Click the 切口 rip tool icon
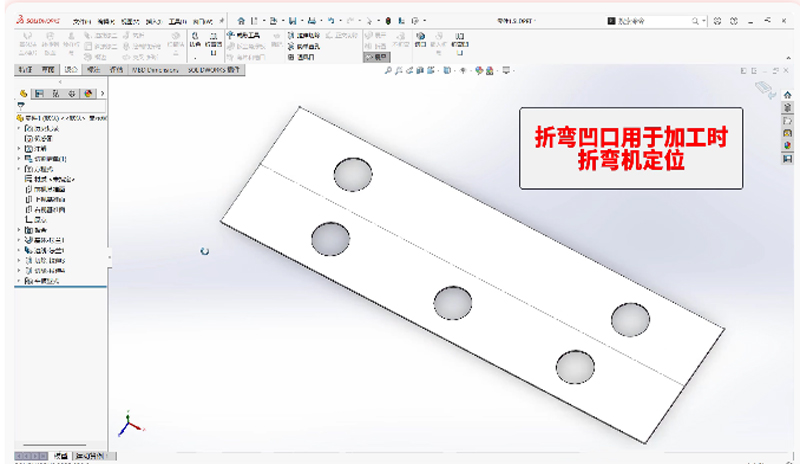800x464 pixels. point(420,39)
